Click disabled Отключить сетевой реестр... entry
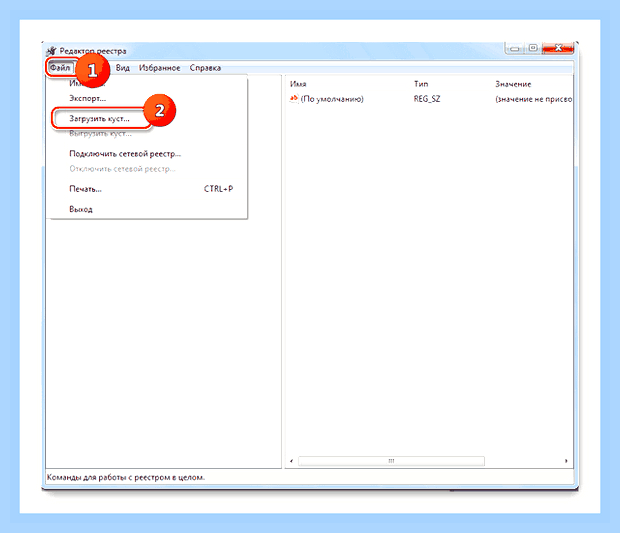Viewport: 620px width, 533px height. point(147,169)
